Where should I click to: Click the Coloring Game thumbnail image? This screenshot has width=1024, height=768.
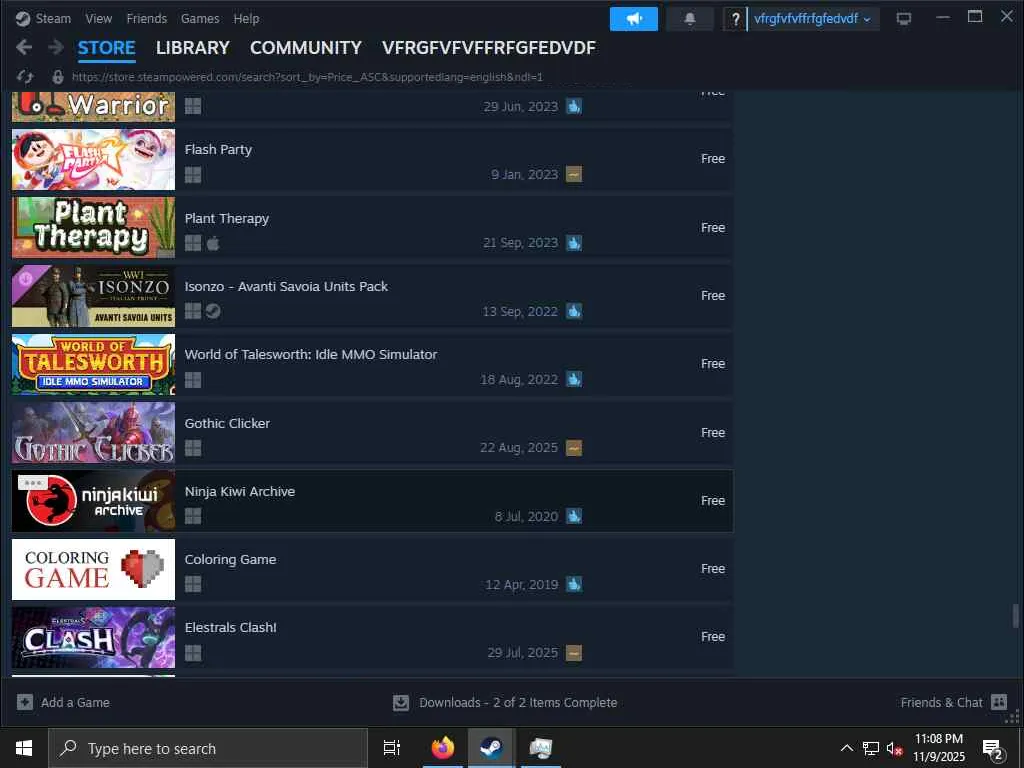click(93, 569)
